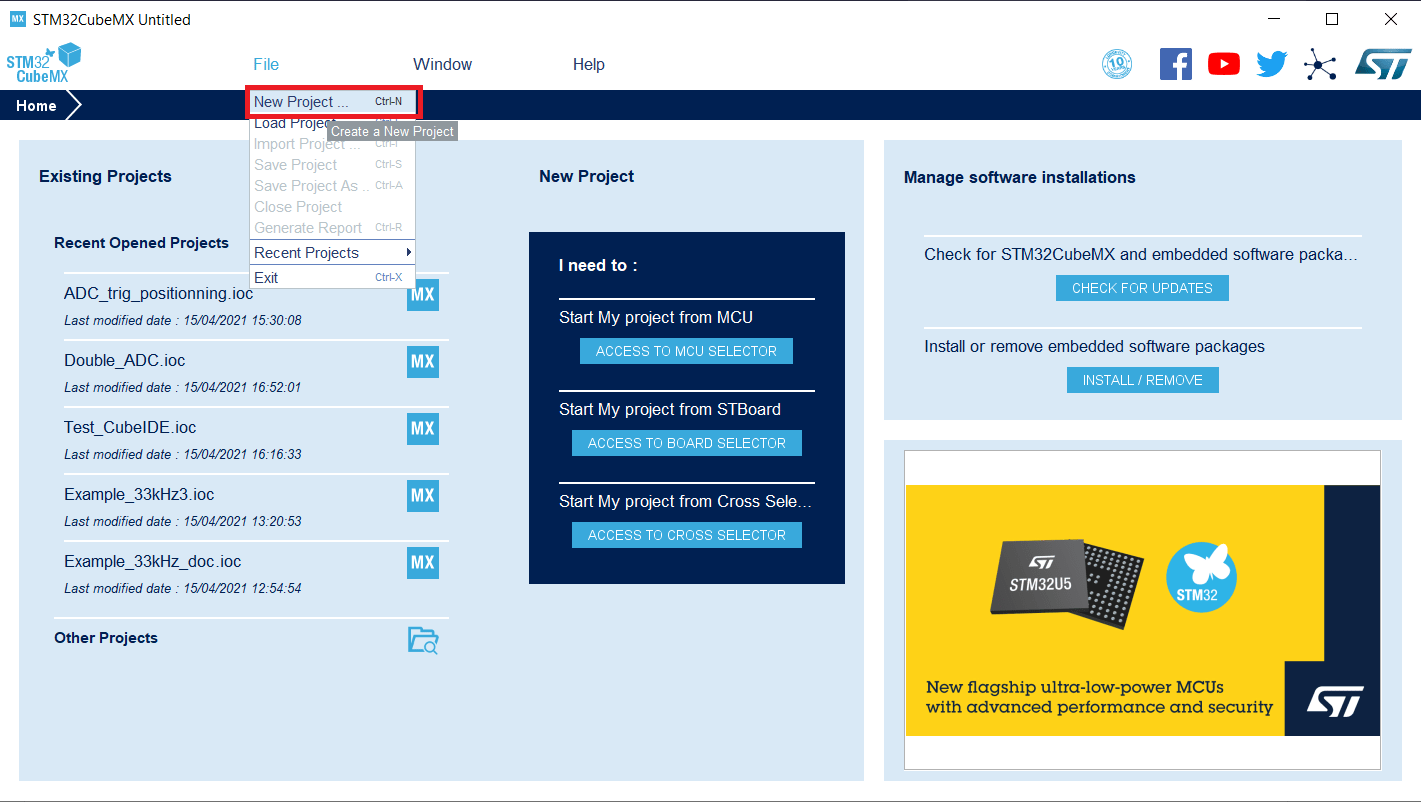
Task: Click the Import Project menu entry
Action: pos(332,144)
